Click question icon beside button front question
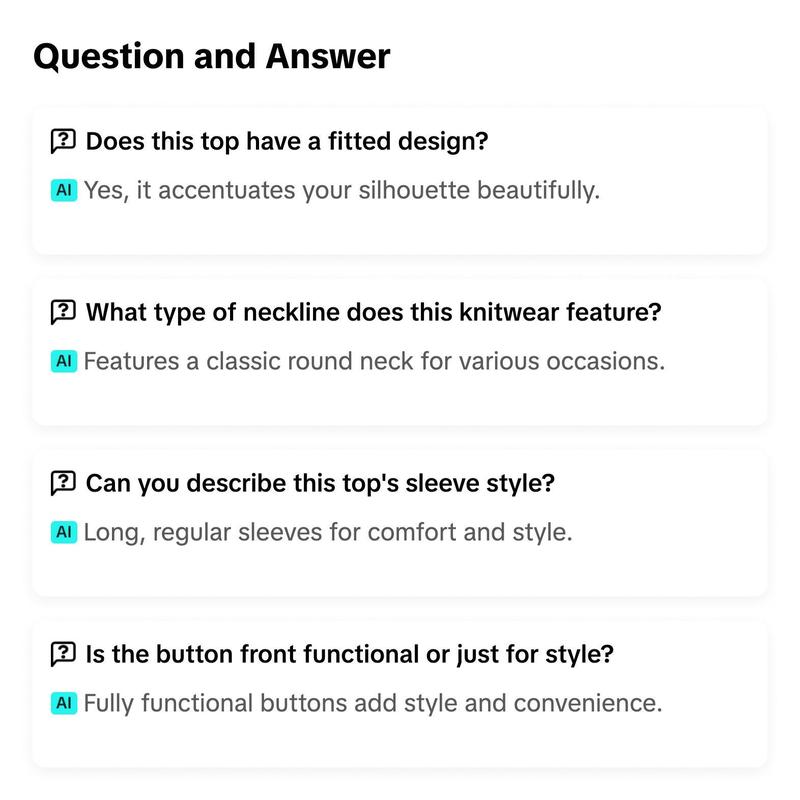The image size is (800, 800). click(x=63, y=654)
